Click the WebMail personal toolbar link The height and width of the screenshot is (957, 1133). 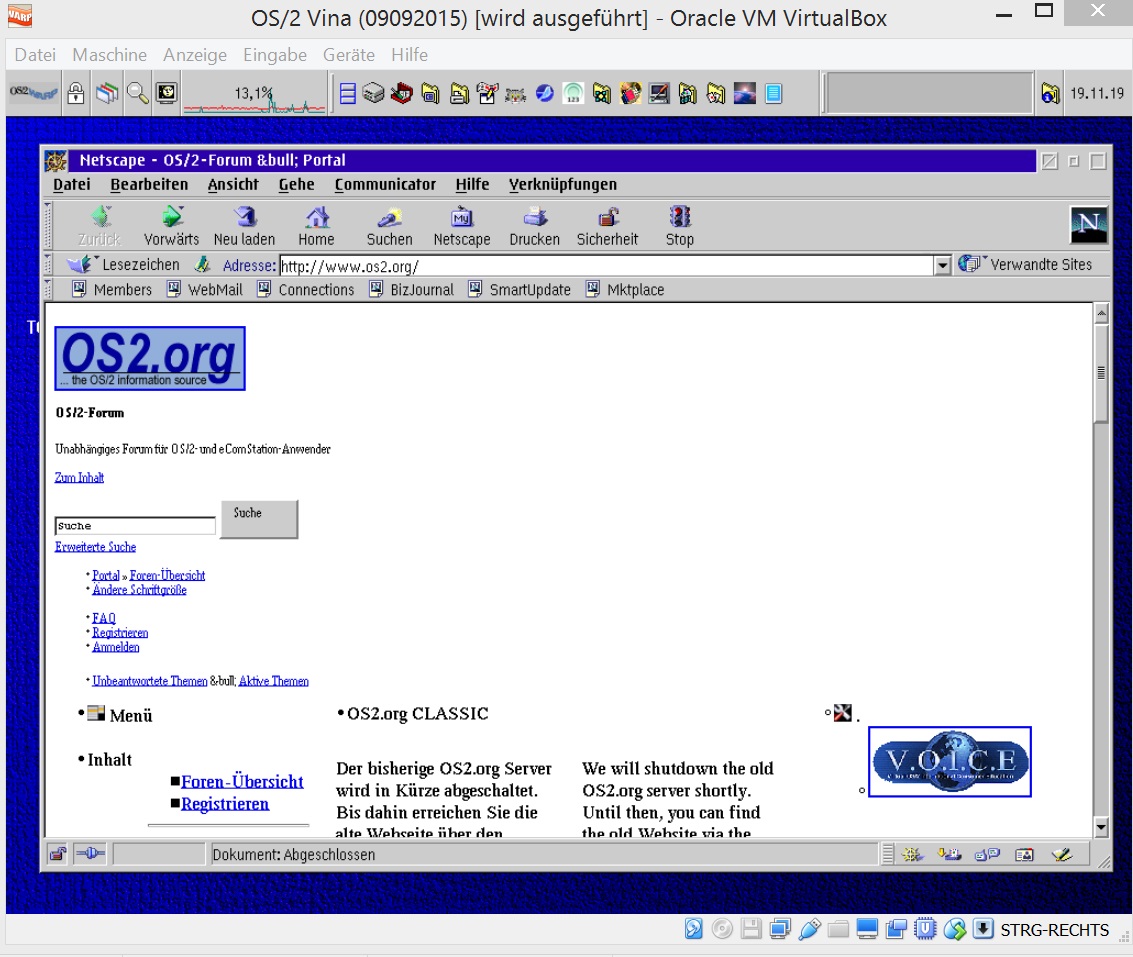click(x=205, y=289)
